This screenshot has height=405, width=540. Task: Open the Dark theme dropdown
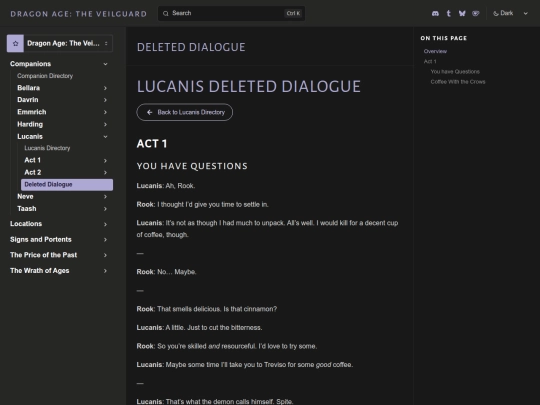pos(510,13)
